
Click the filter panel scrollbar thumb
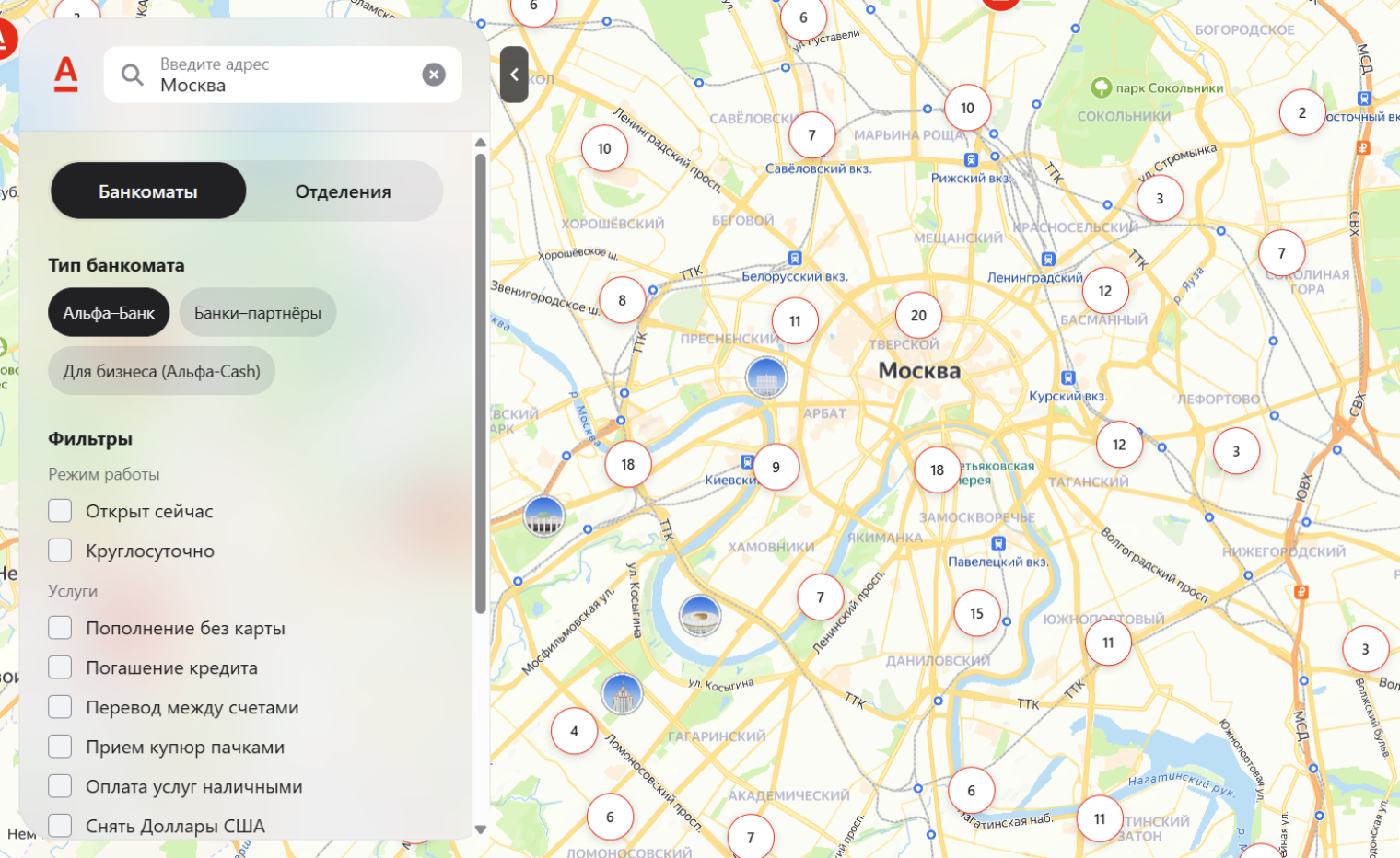coord(480,383)
